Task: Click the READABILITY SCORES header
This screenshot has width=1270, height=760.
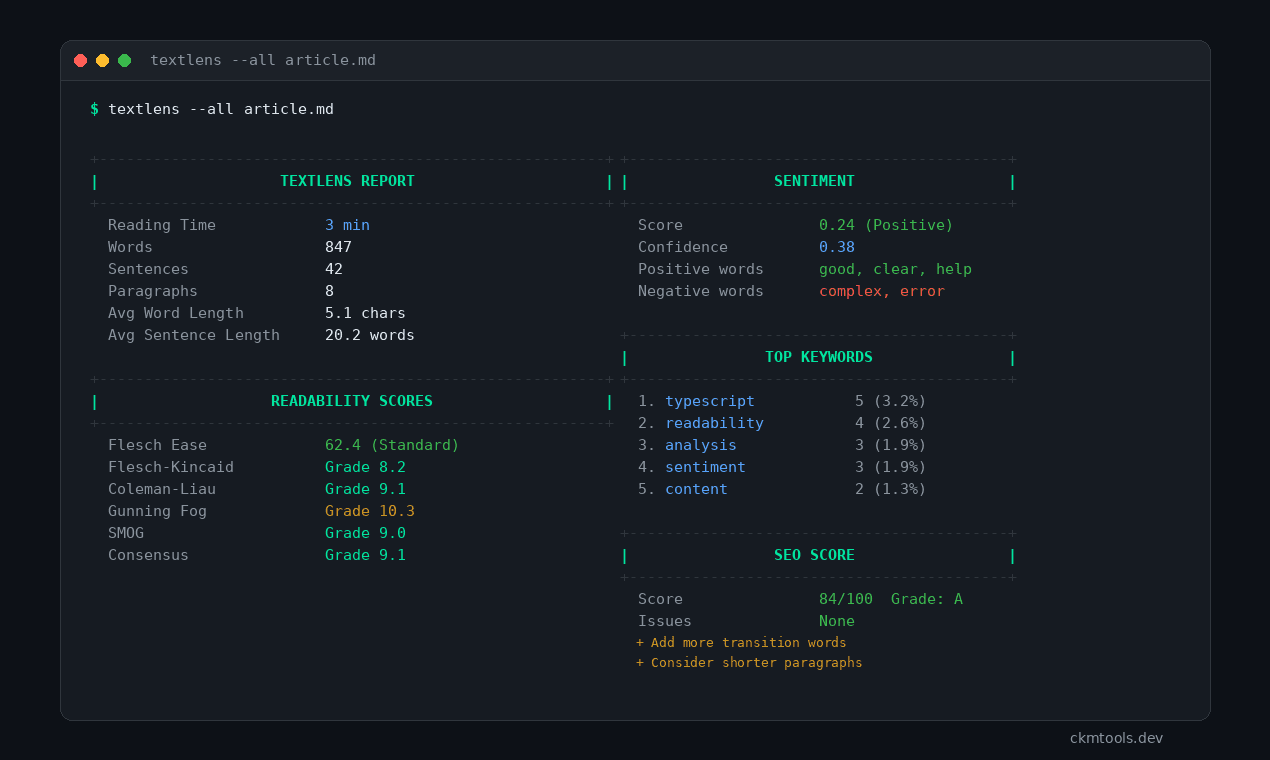Action: tap(351, 401)
